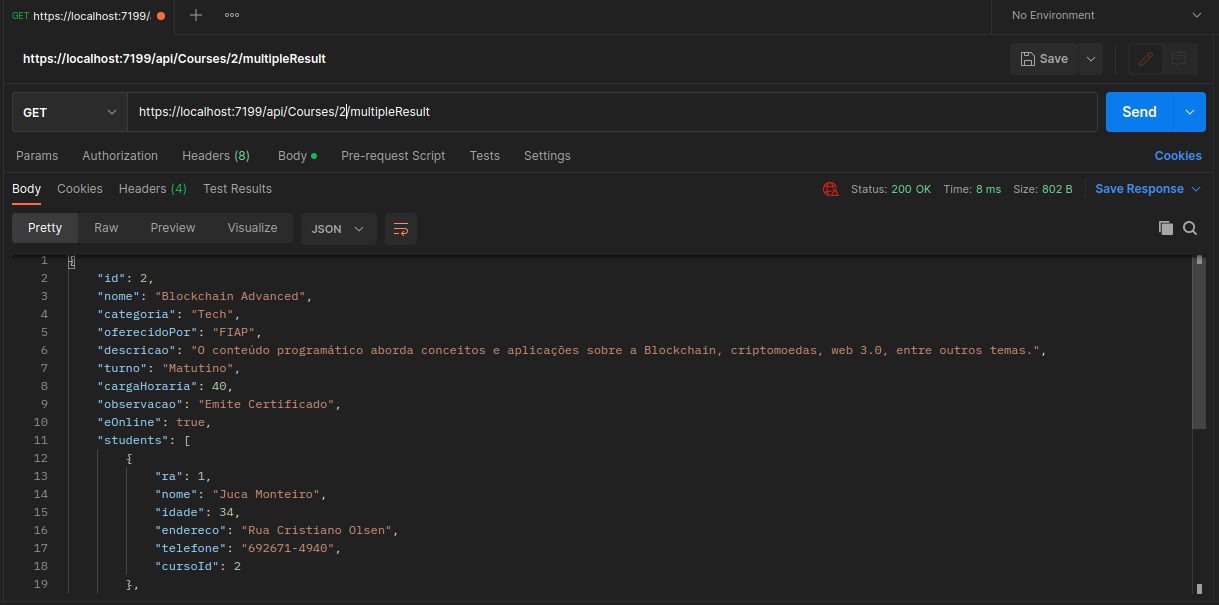Copy response body with copy icon
This screenshot has height=605, width=1219.
point(1165,228)
